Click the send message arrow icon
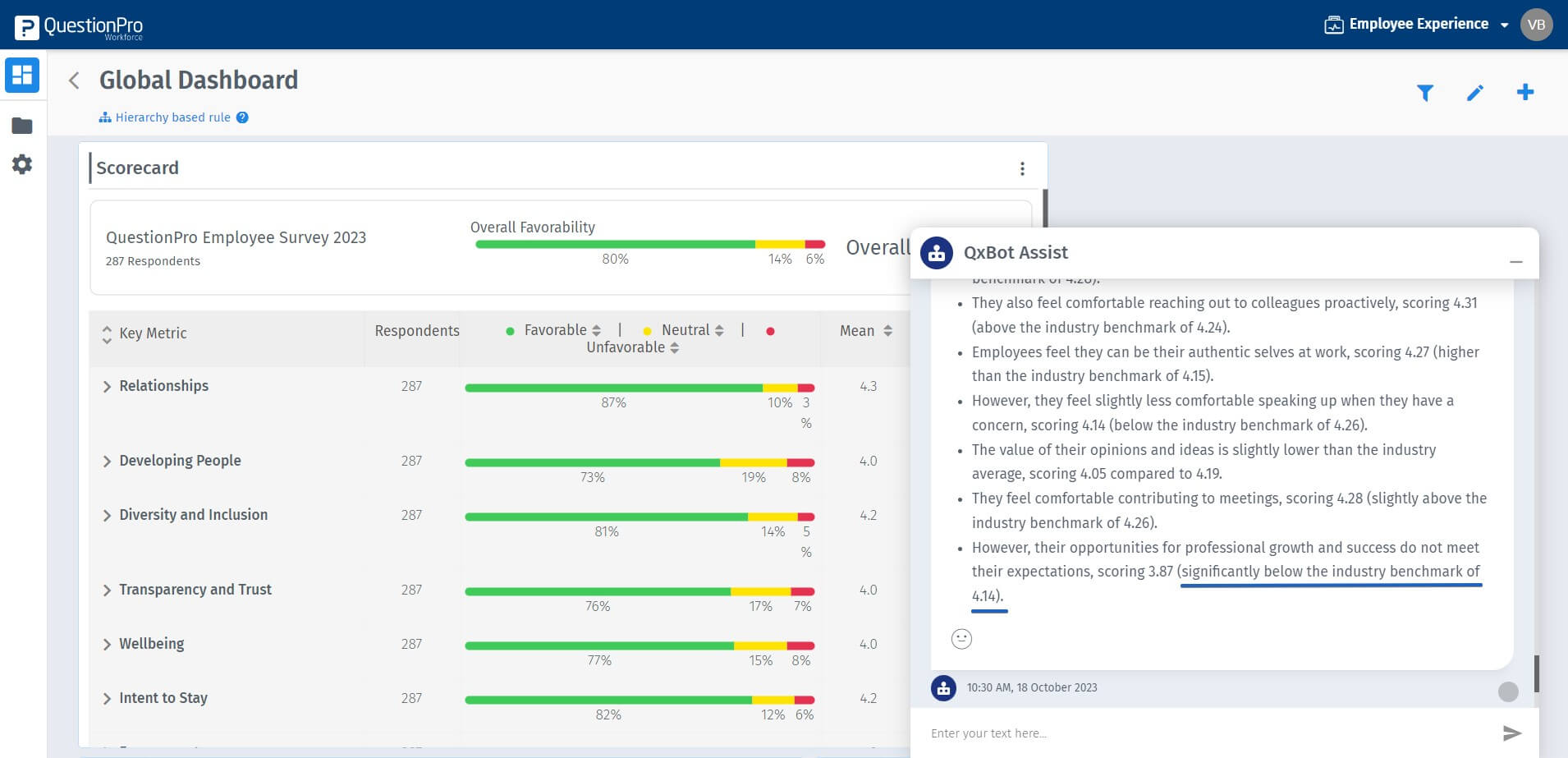 1511,733
